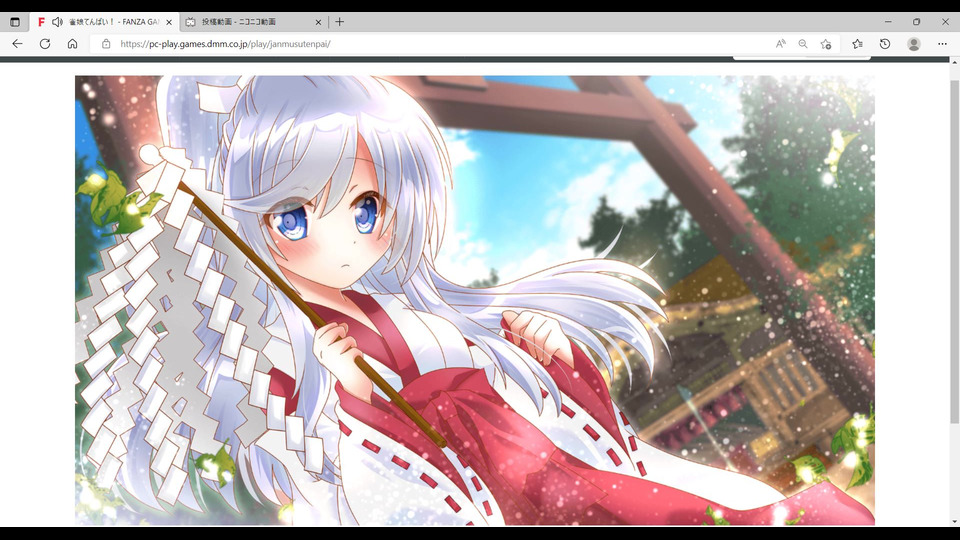The image size is (960, 540).
Task: Click the shrine maiden game artwork
Action: (x=474, y=300)
